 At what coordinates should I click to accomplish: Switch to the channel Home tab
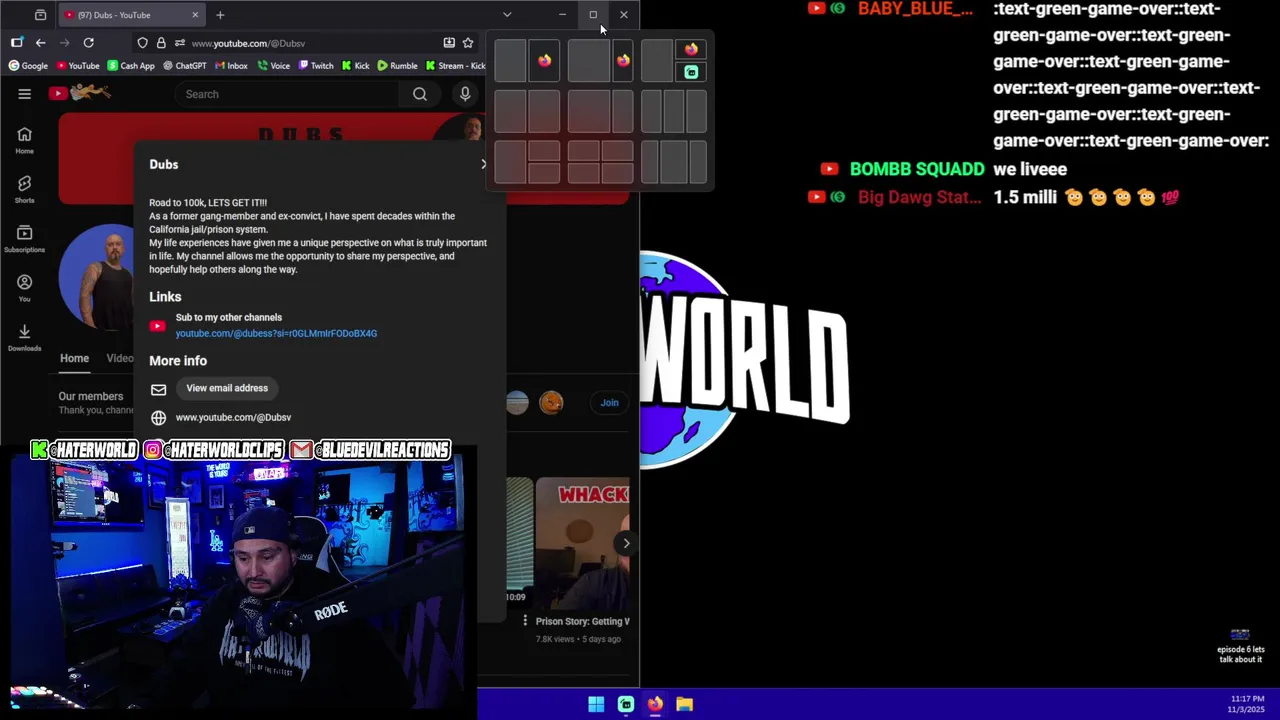74,358
